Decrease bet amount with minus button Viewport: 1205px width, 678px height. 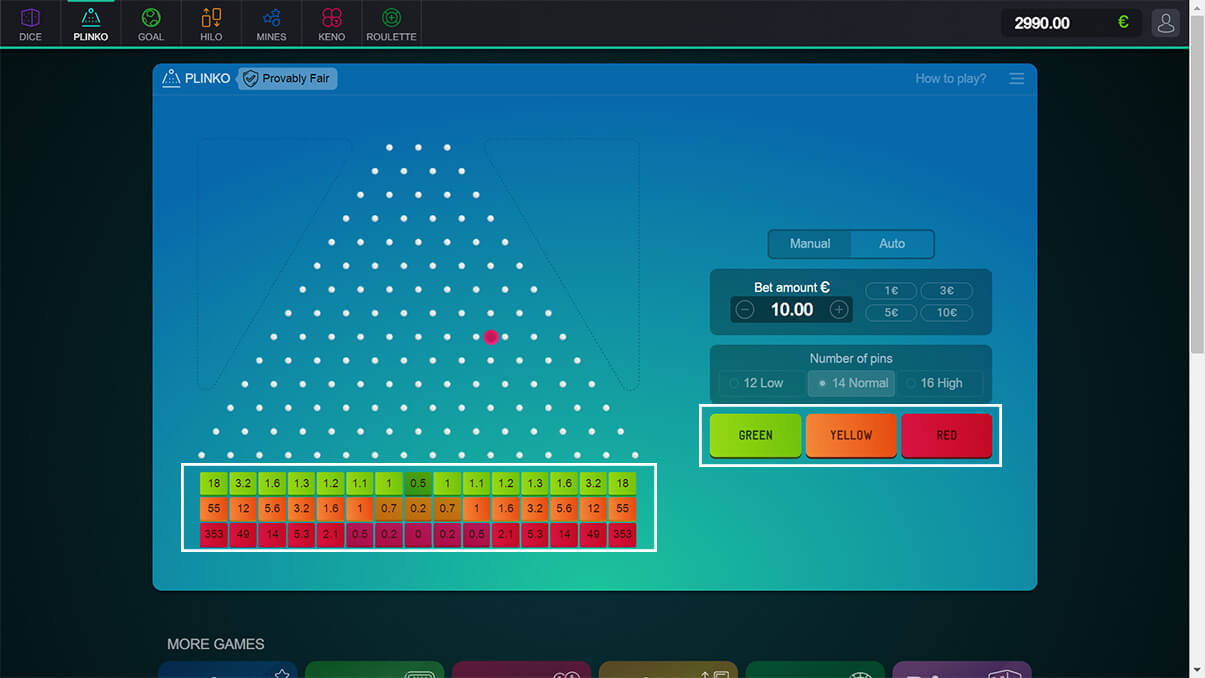click(745, 310)
